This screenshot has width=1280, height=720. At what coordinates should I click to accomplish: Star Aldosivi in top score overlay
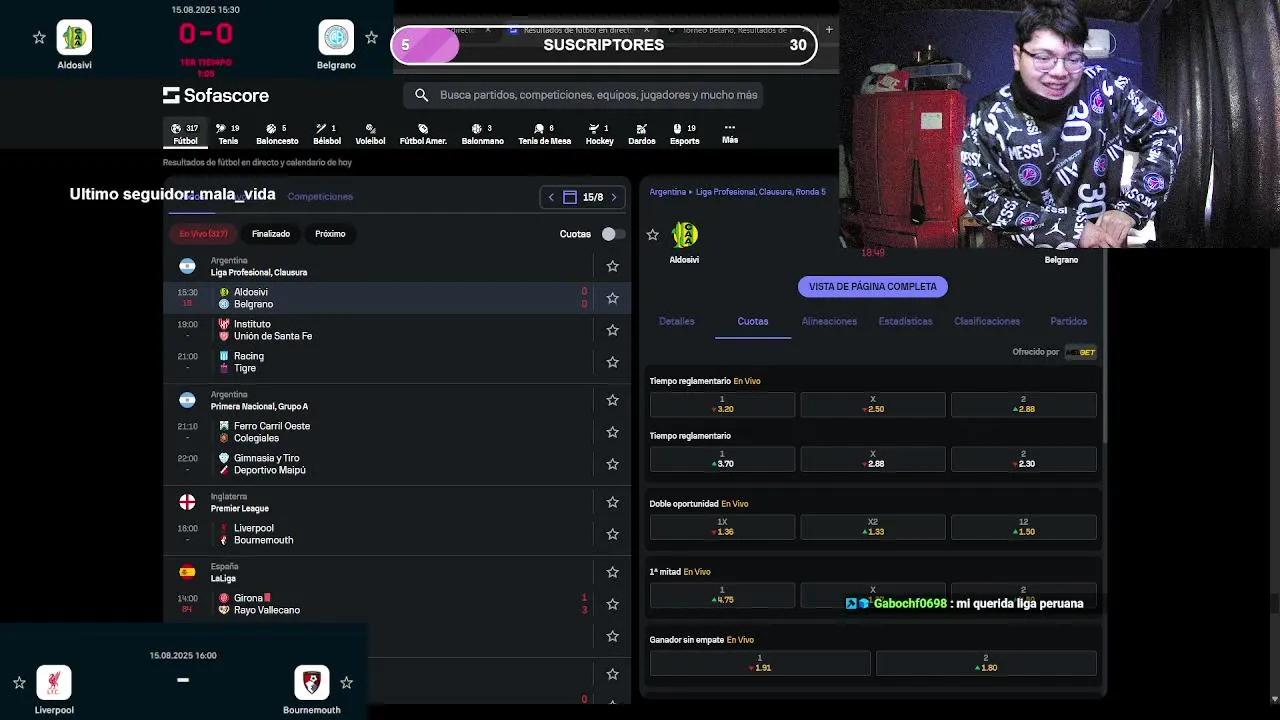point(39,37)
